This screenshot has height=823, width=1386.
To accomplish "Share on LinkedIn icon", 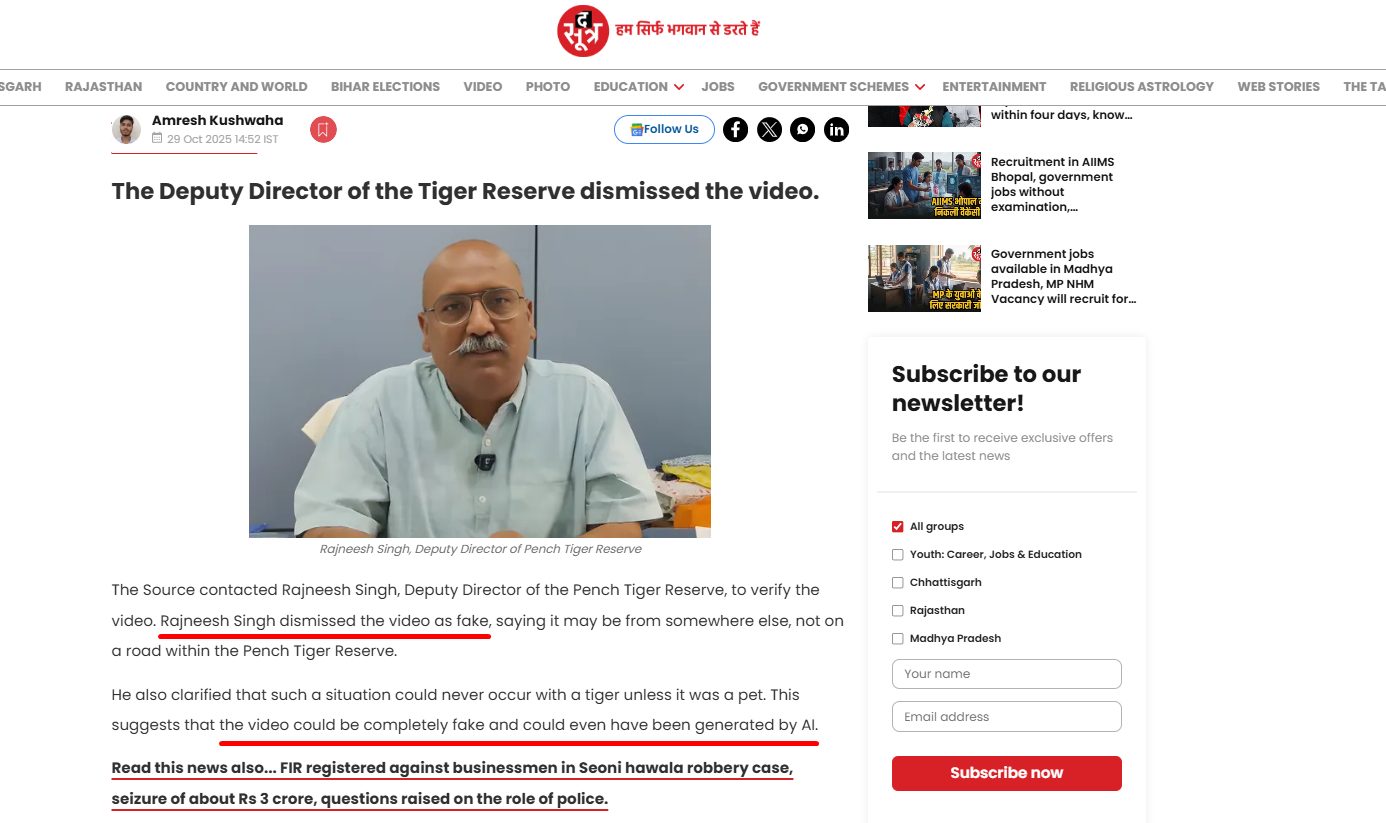I will click(836, 129).
